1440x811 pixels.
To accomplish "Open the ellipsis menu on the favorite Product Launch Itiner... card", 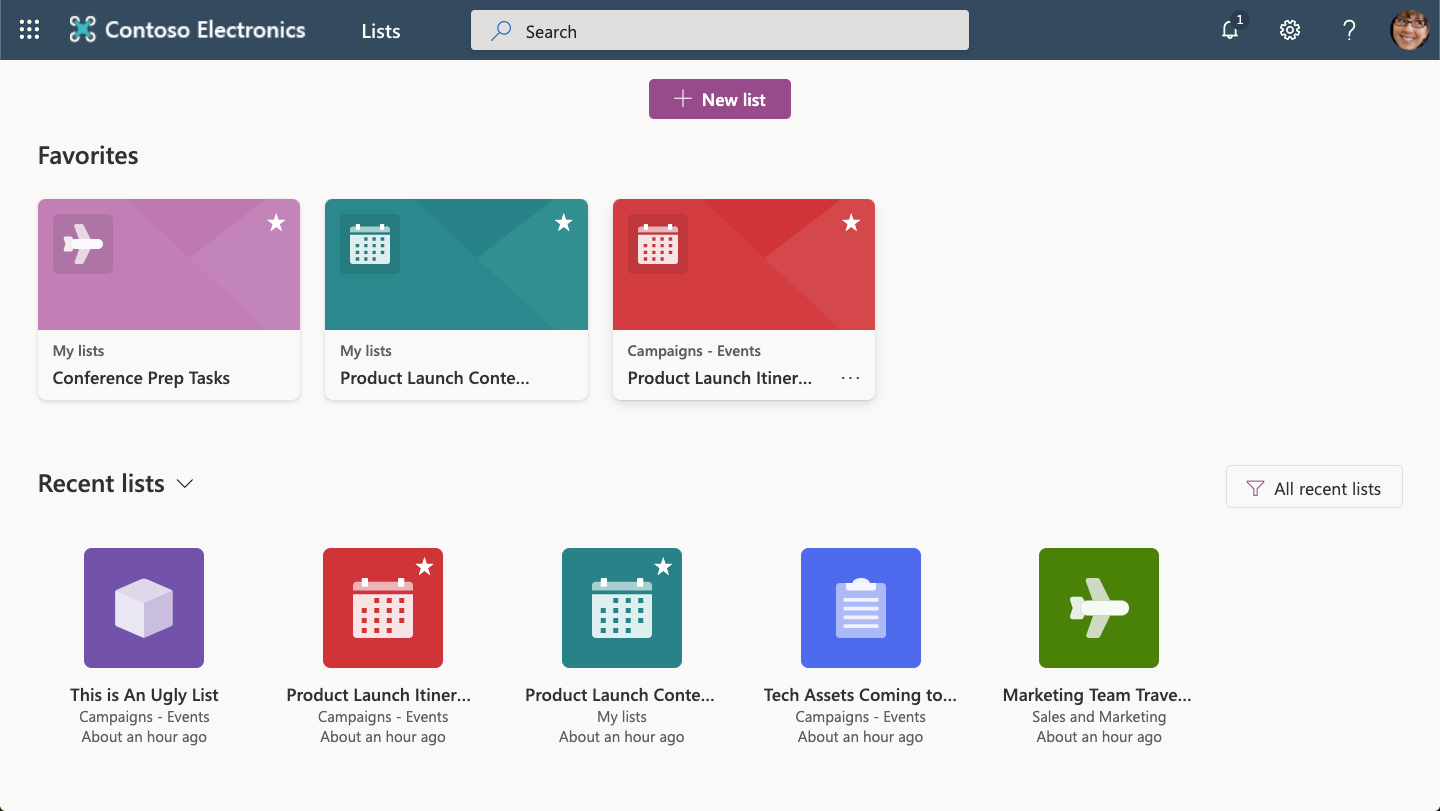I will pyautogui.click(x=850, y=378).
